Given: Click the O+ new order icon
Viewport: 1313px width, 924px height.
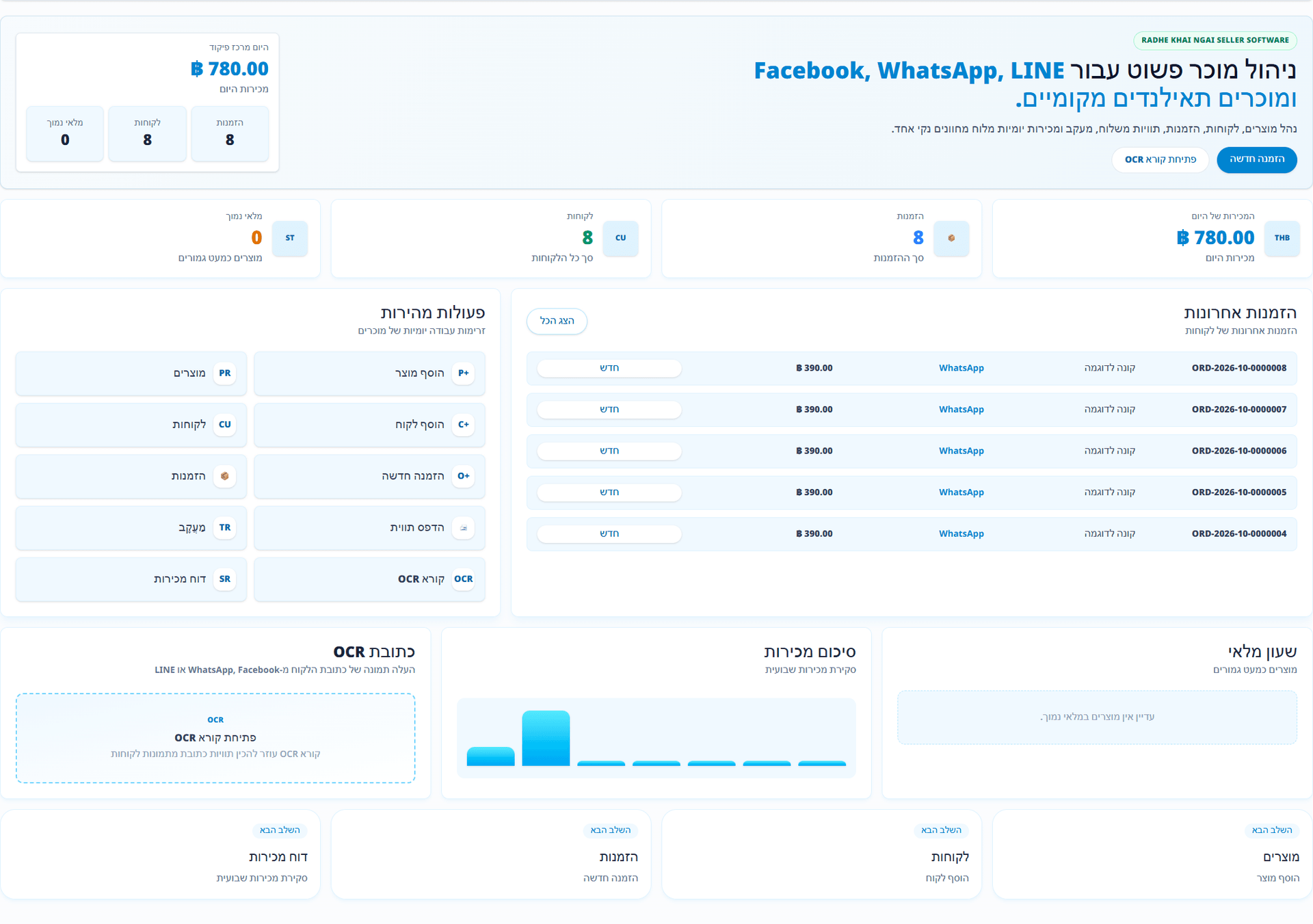Looking at the screenshot, I should click(463, 476).
